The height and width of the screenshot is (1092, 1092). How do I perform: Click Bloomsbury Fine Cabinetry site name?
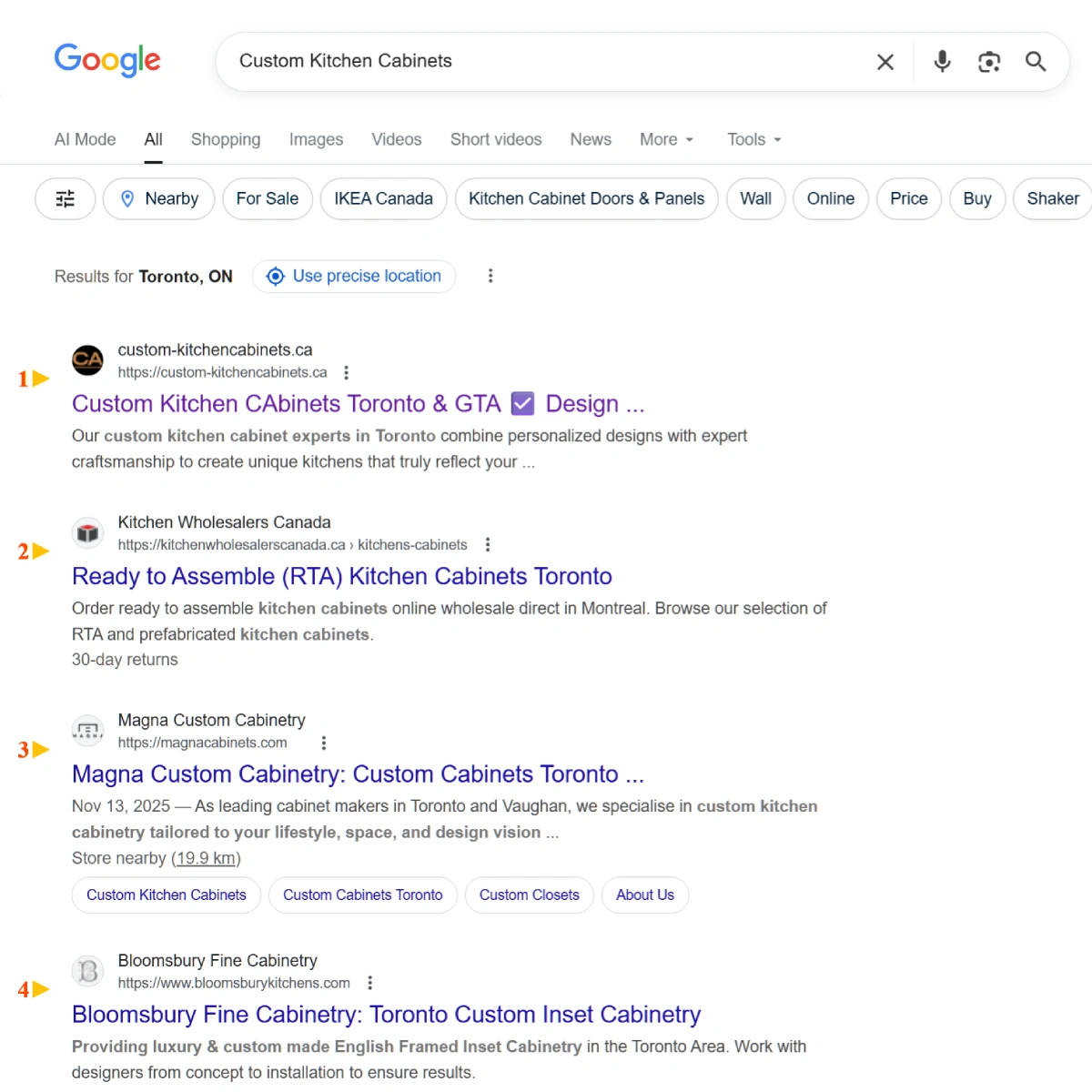[x=217, y=960]
